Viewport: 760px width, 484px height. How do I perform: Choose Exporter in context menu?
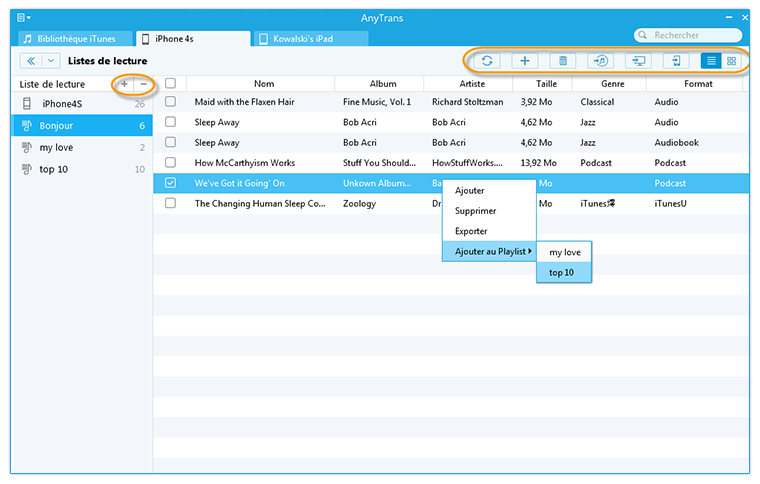[x=489, y=231]
